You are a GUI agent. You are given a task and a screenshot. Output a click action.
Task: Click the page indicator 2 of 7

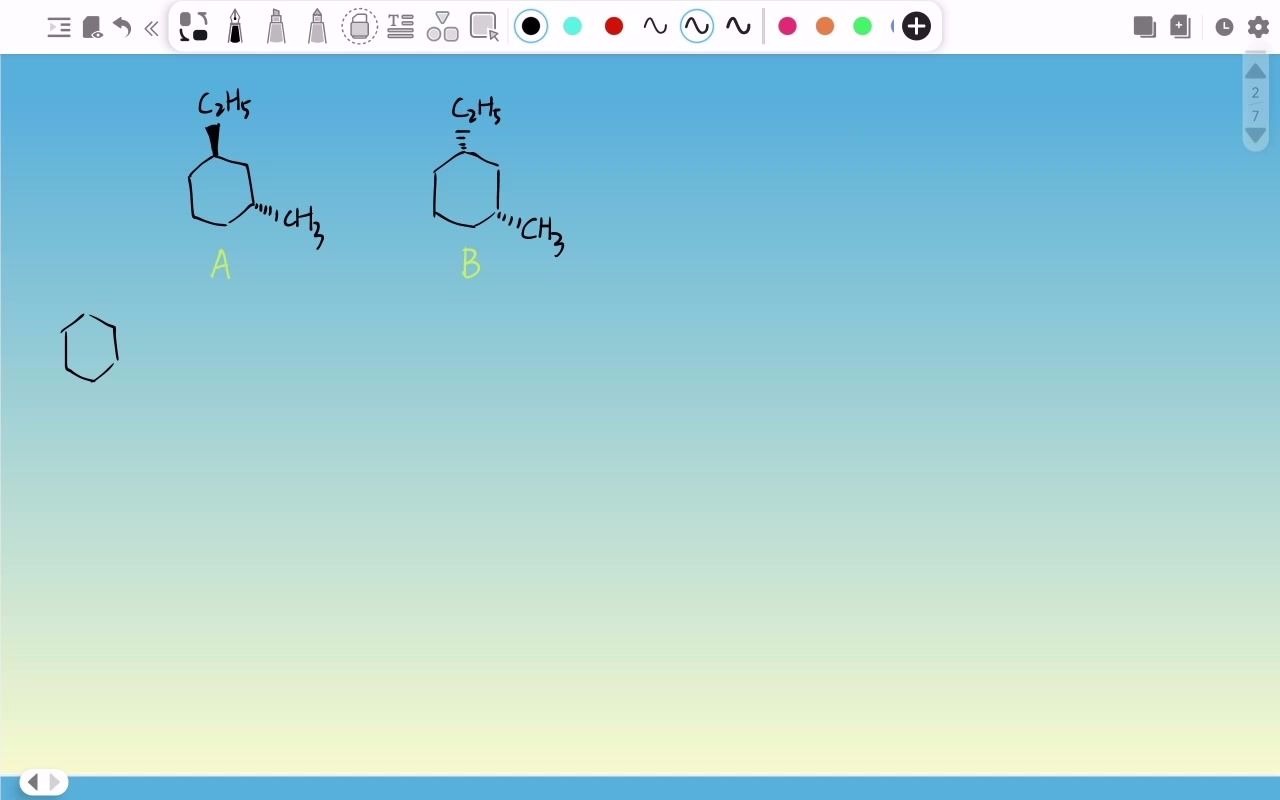1255,104
